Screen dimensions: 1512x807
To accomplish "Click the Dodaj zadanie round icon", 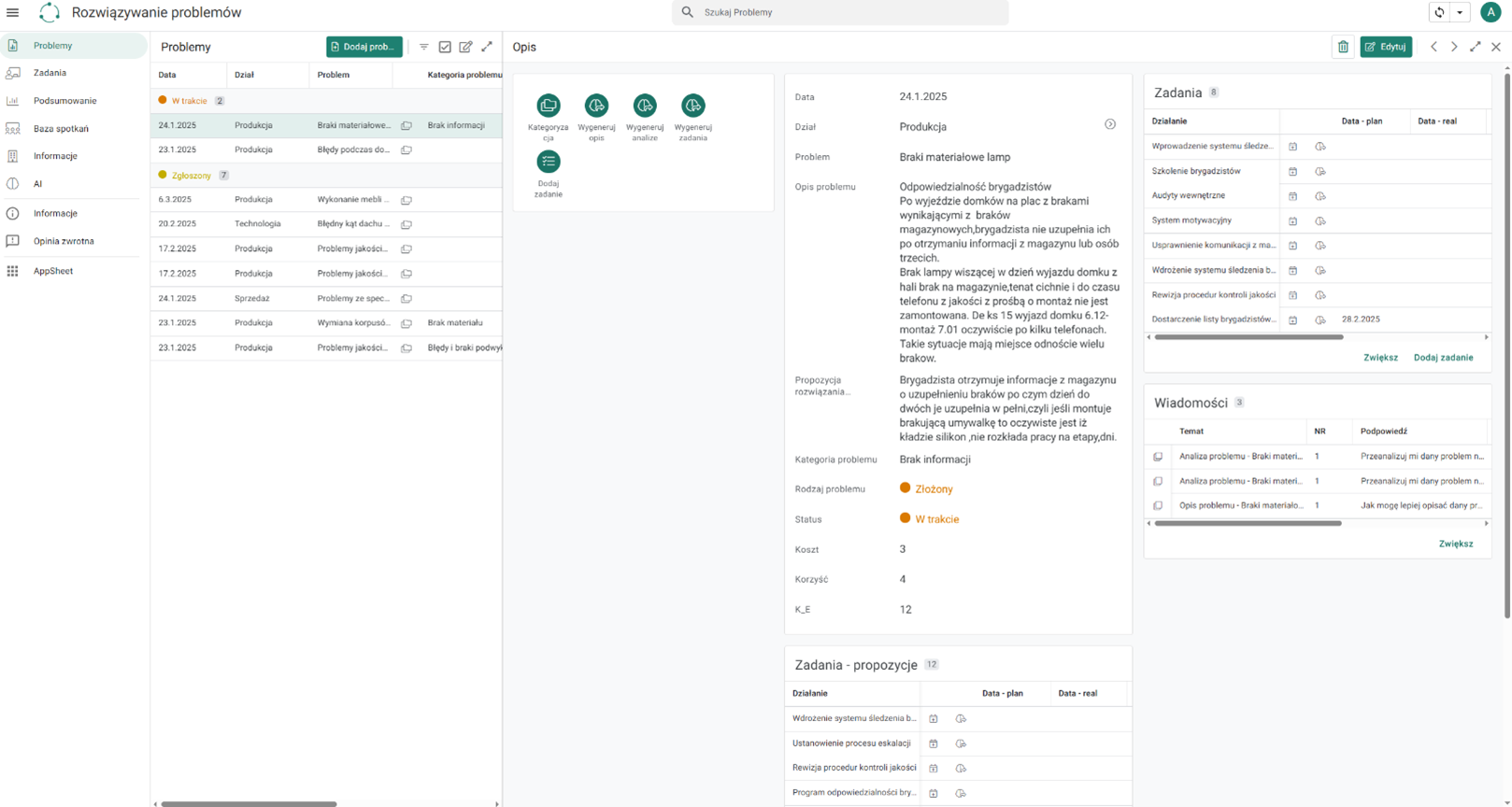I will coord(549,162).
